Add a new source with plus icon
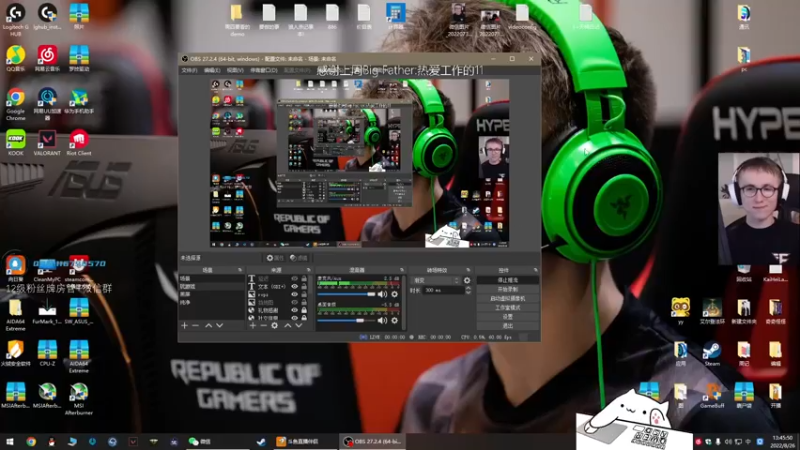Viewport: 800px width, 450px height. click(253, 326)
